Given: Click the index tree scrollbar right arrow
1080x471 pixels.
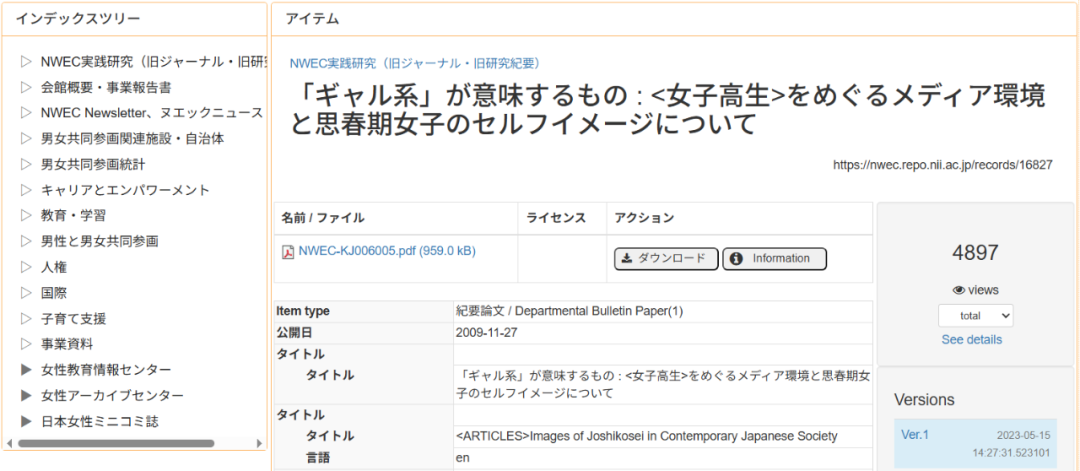Looking at the screenshot, I should pos(259,443).
